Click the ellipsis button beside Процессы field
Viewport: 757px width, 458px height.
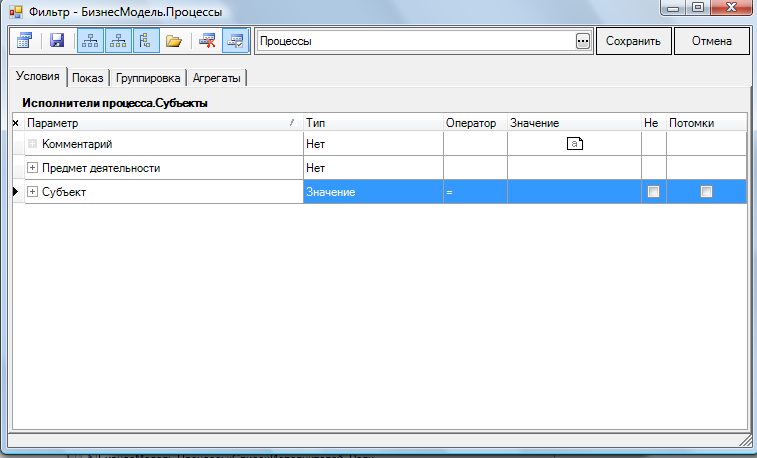click(583, 42)
